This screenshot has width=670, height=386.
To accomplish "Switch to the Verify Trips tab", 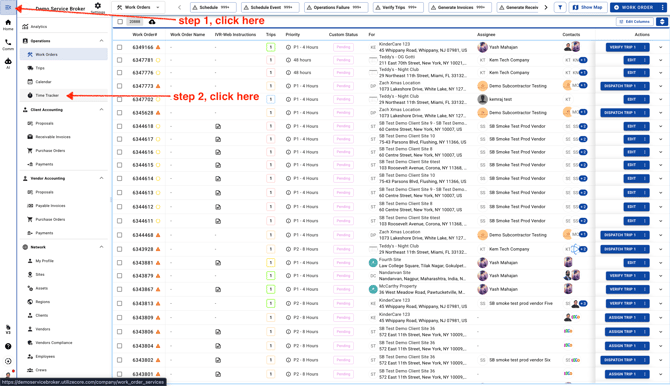I will [398, 7].
